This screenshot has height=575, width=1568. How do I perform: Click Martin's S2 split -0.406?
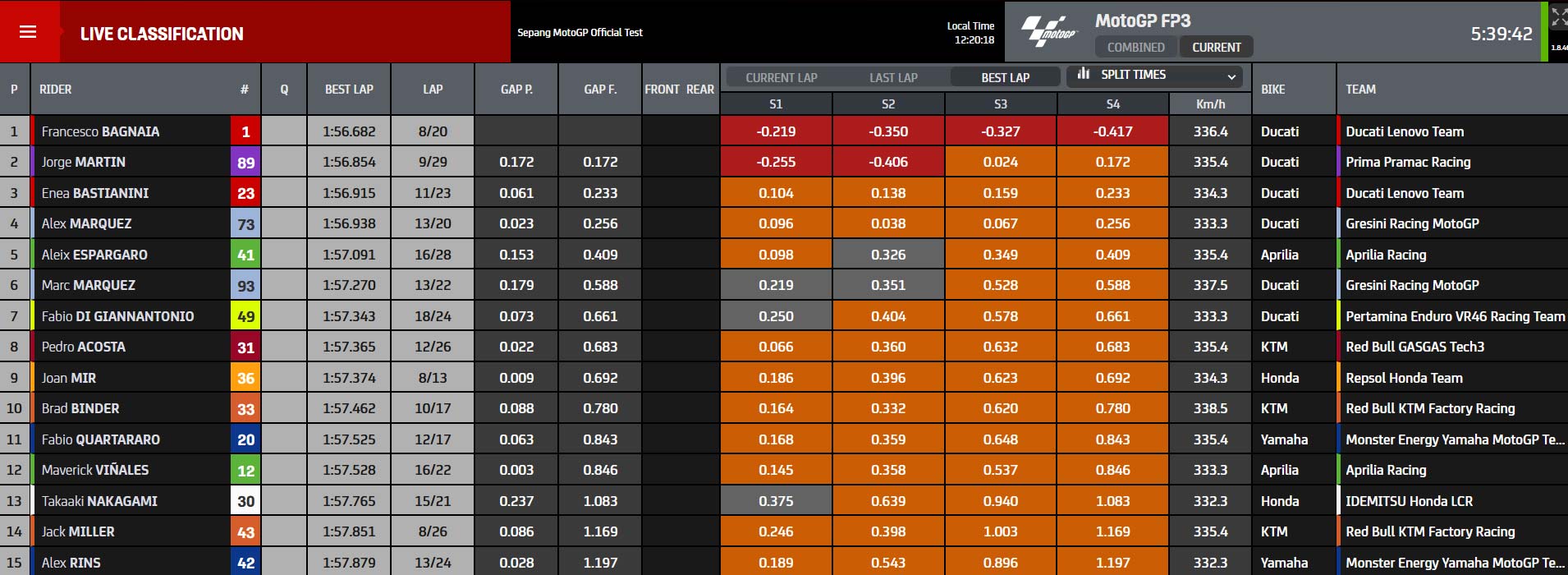[x=888, y=162]
